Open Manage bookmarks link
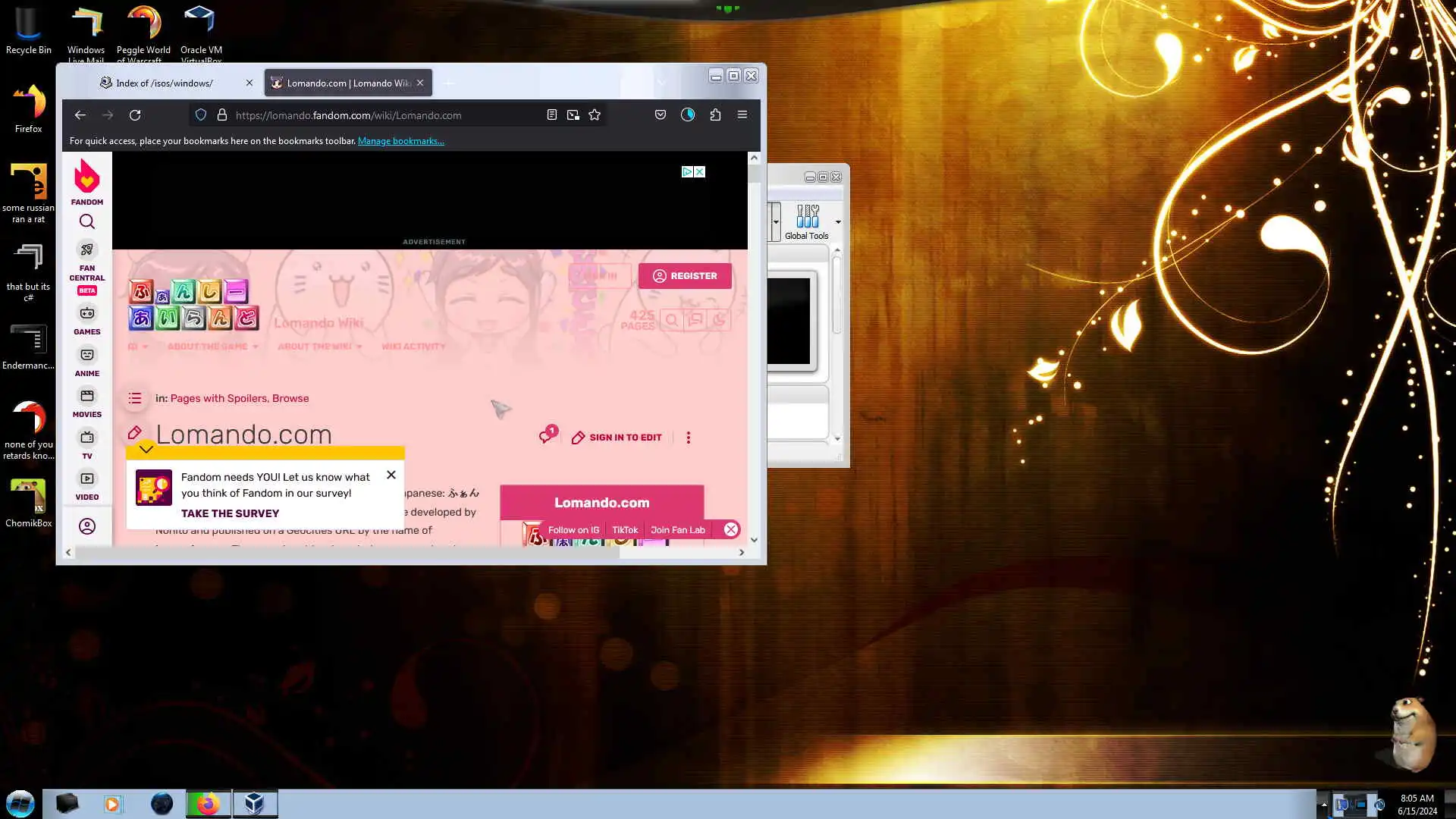The width and height of the screenshot is (1456, 819). (400, 141)
